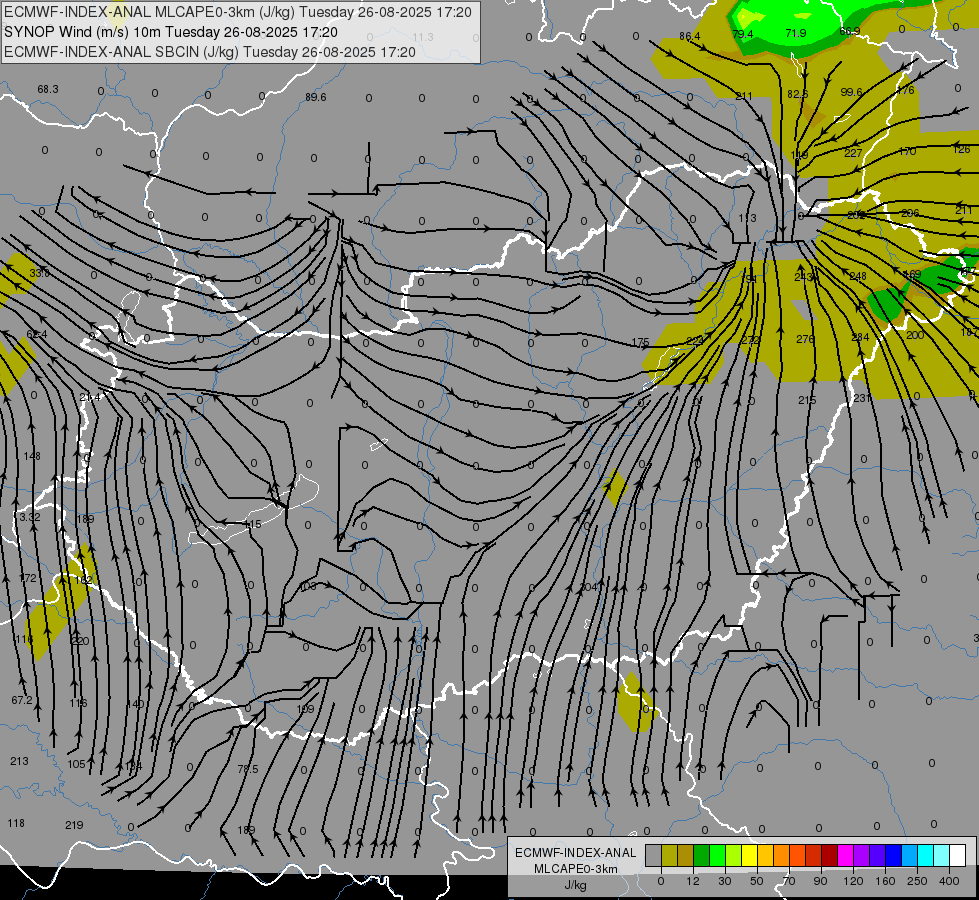
Task: Click the legend tick label 250
Action: tap(917, 881)
